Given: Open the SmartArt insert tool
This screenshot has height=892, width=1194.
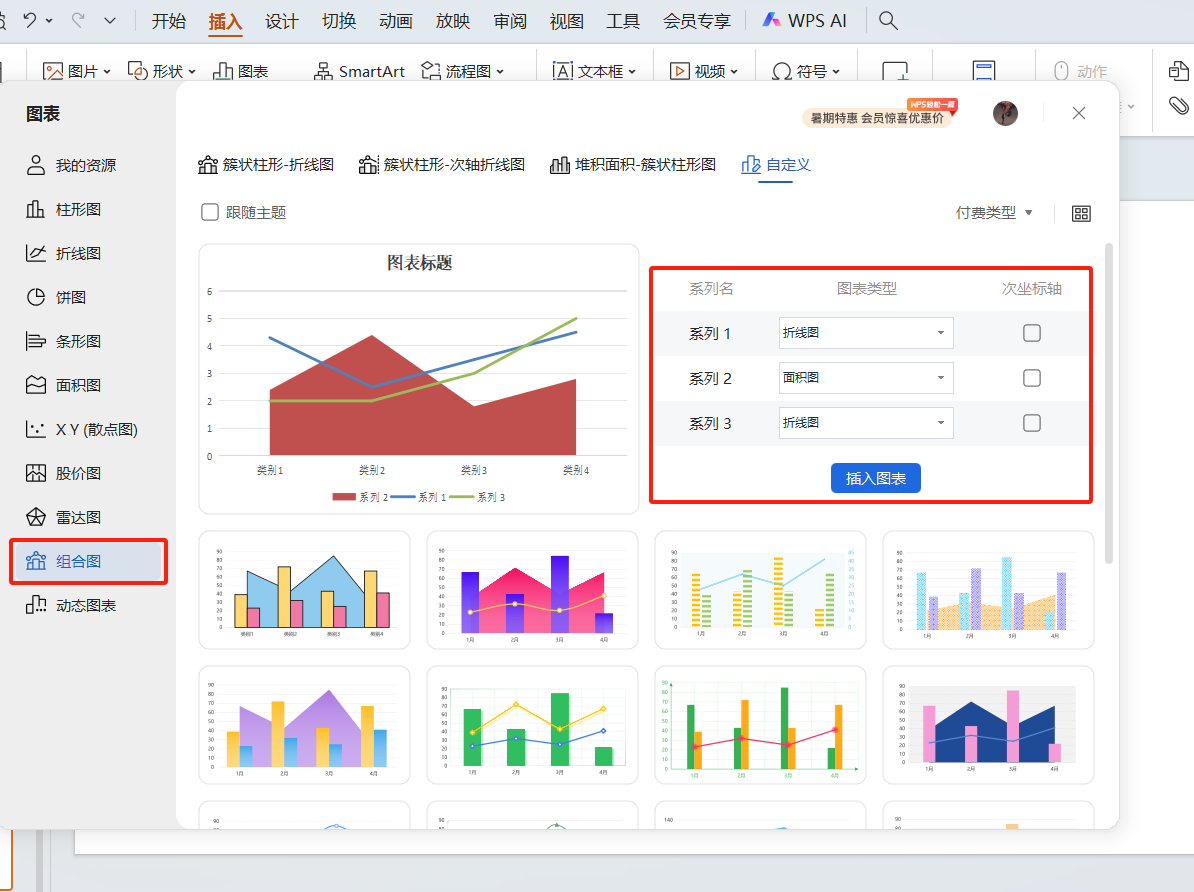Looking at the screenshot, I should point(358,70).
